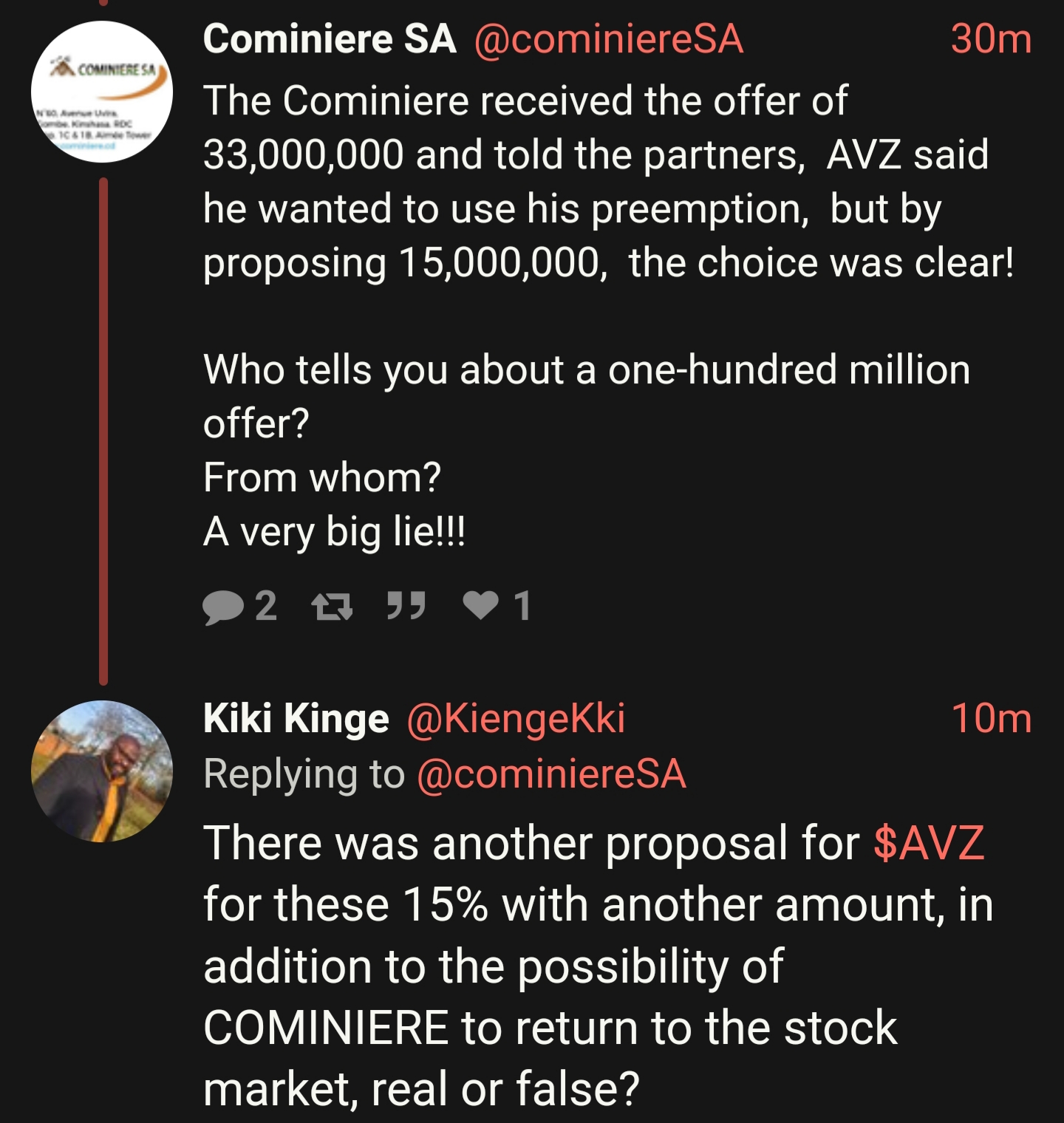
Task: Click the @cominiereSA handle in header
Action: point(608,39)
